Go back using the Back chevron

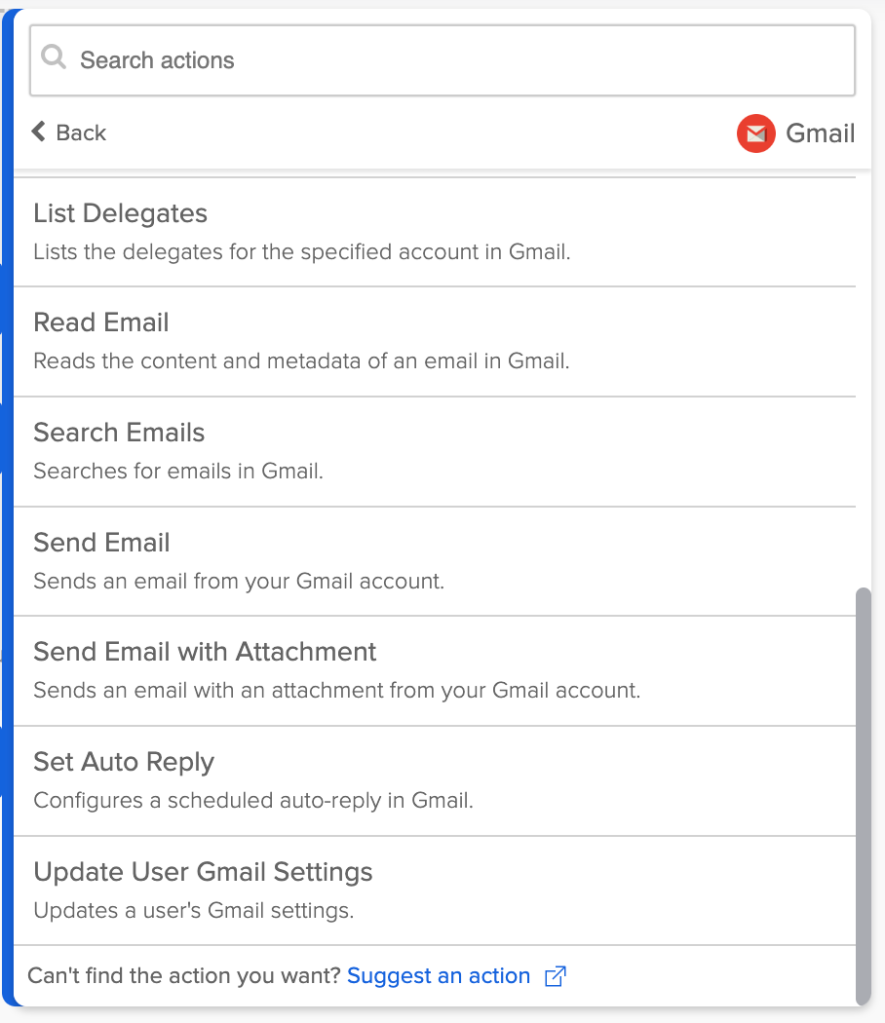click(x=39, y=131)
